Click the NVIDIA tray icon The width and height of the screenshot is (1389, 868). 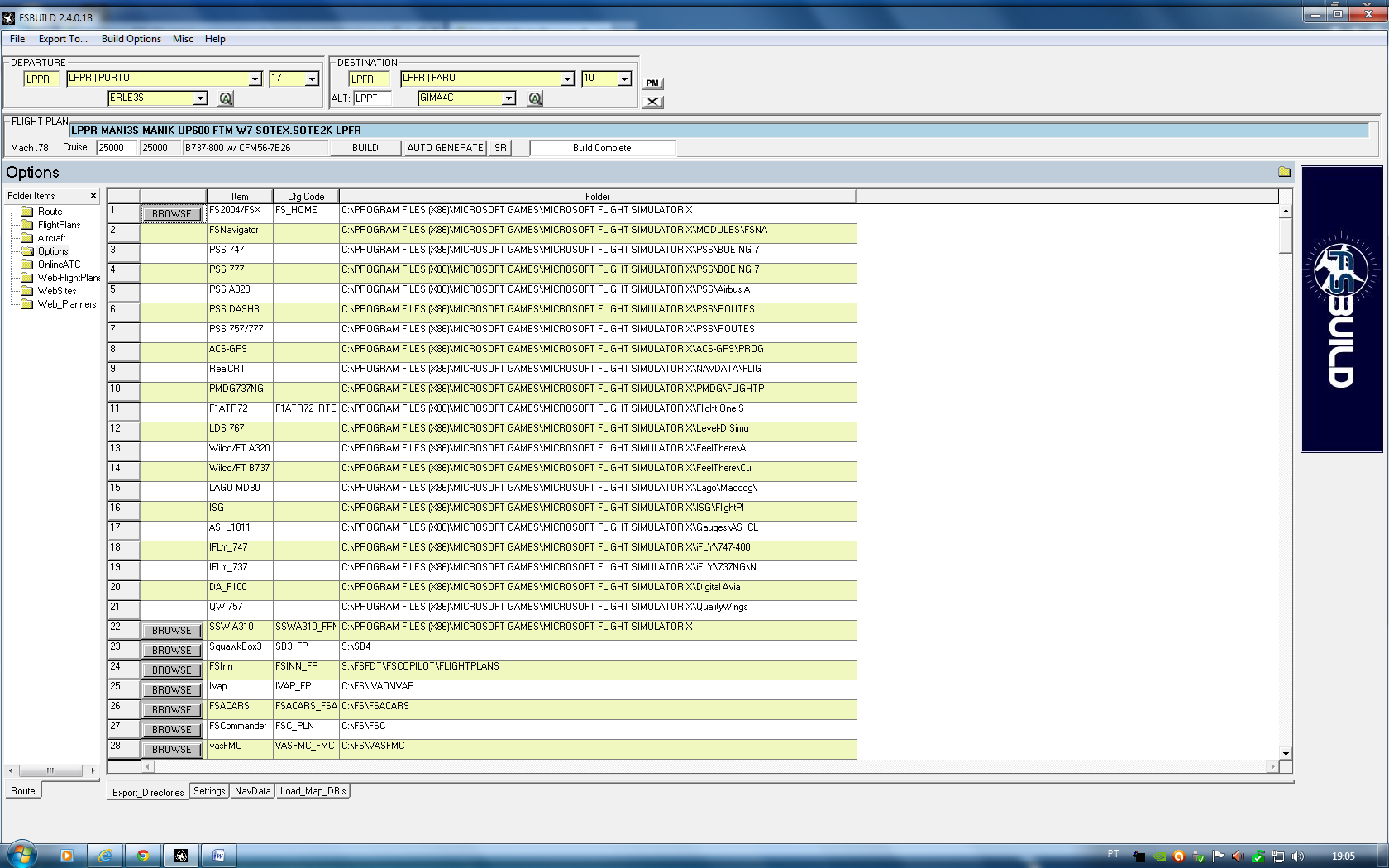(x=1159, y=856)
